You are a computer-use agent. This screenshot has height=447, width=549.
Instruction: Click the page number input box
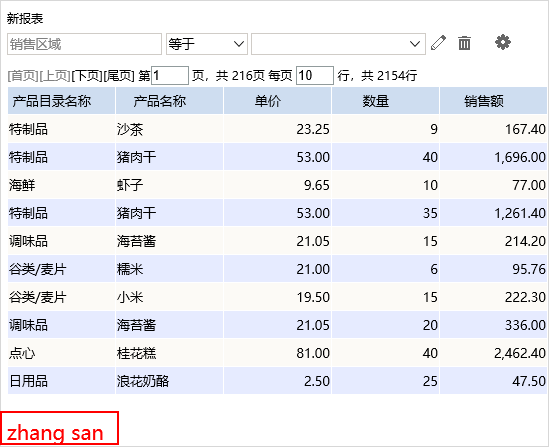(170, 76)
